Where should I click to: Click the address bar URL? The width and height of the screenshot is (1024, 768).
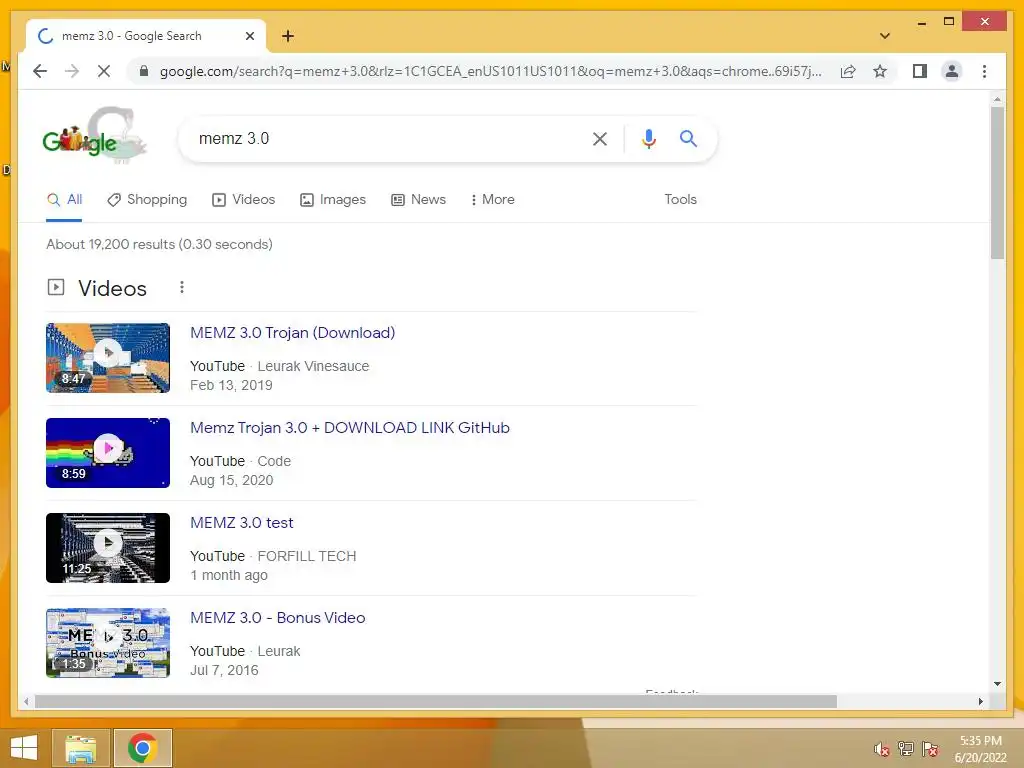click(490, 71)
